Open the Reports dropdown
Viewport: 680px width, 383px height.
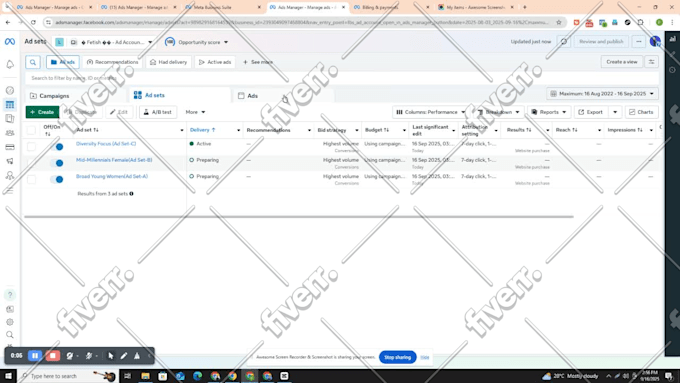click(x=549, y=112)
